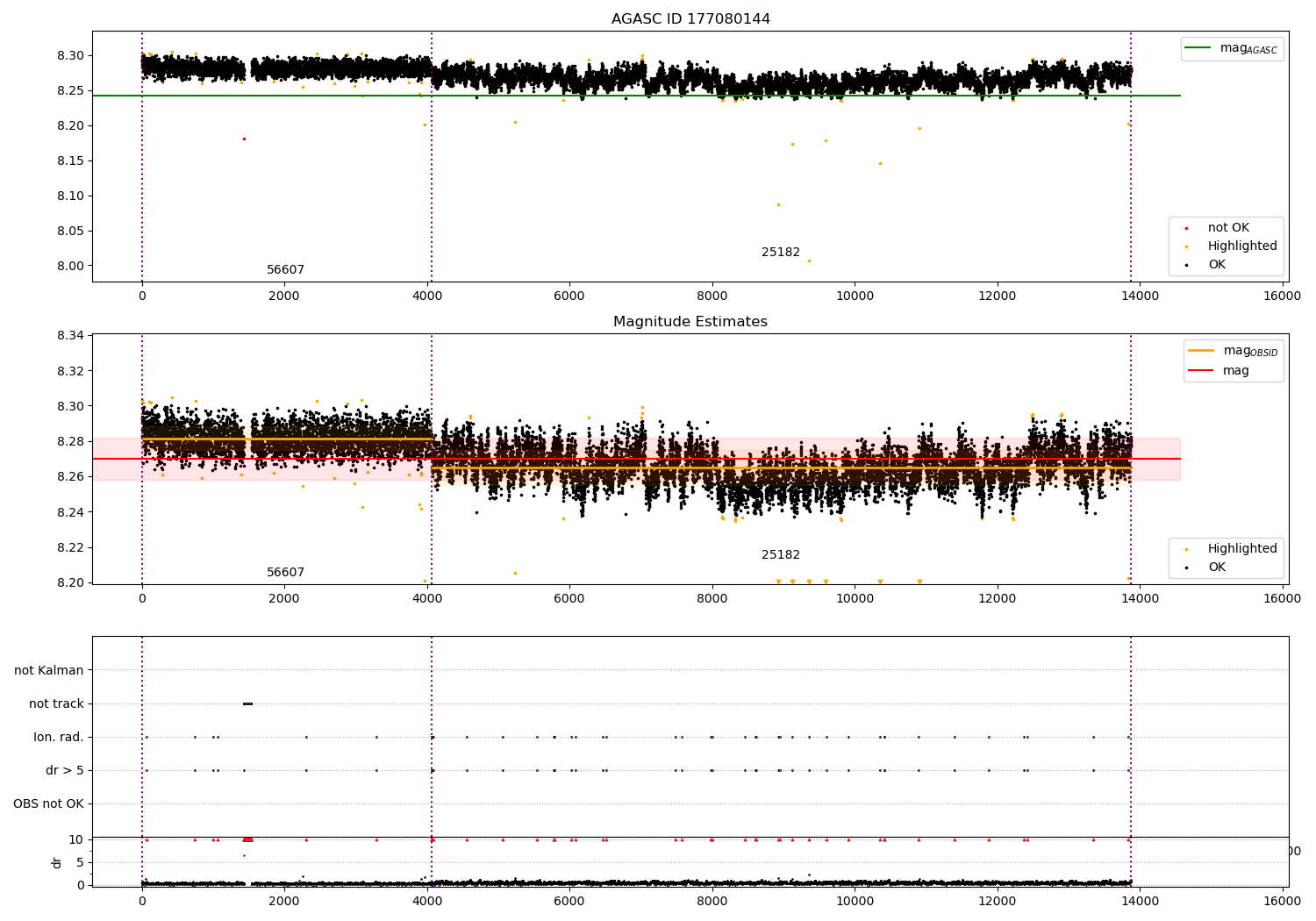Click the red 'not OK' data point in top plot
Screen dimensions: 1316x921
click(x=244, y=139)
